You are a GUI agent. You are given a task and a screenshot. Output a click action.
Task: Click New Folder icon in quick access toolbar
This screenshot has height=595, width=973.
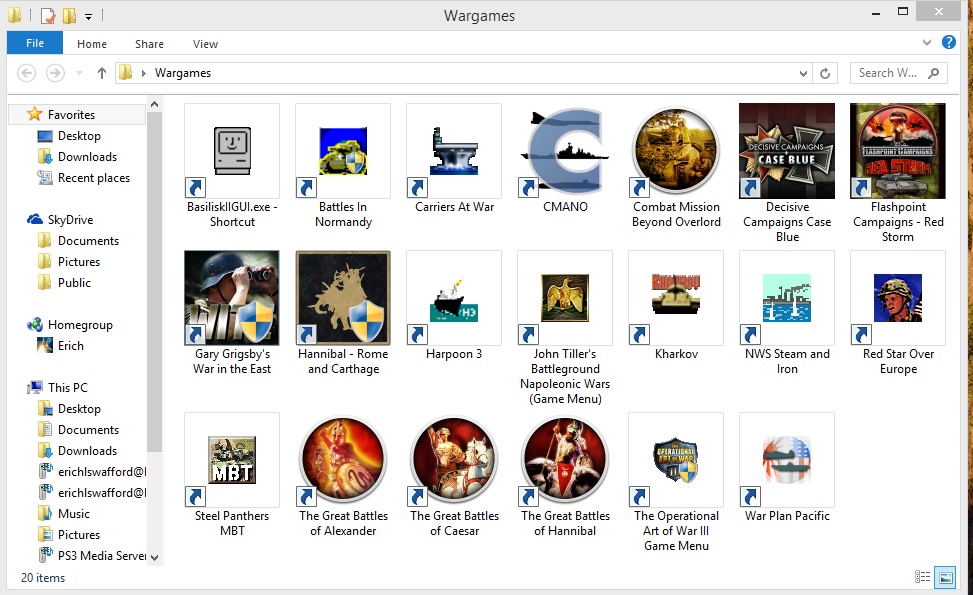pyautogui.click(x=69, y=15)
